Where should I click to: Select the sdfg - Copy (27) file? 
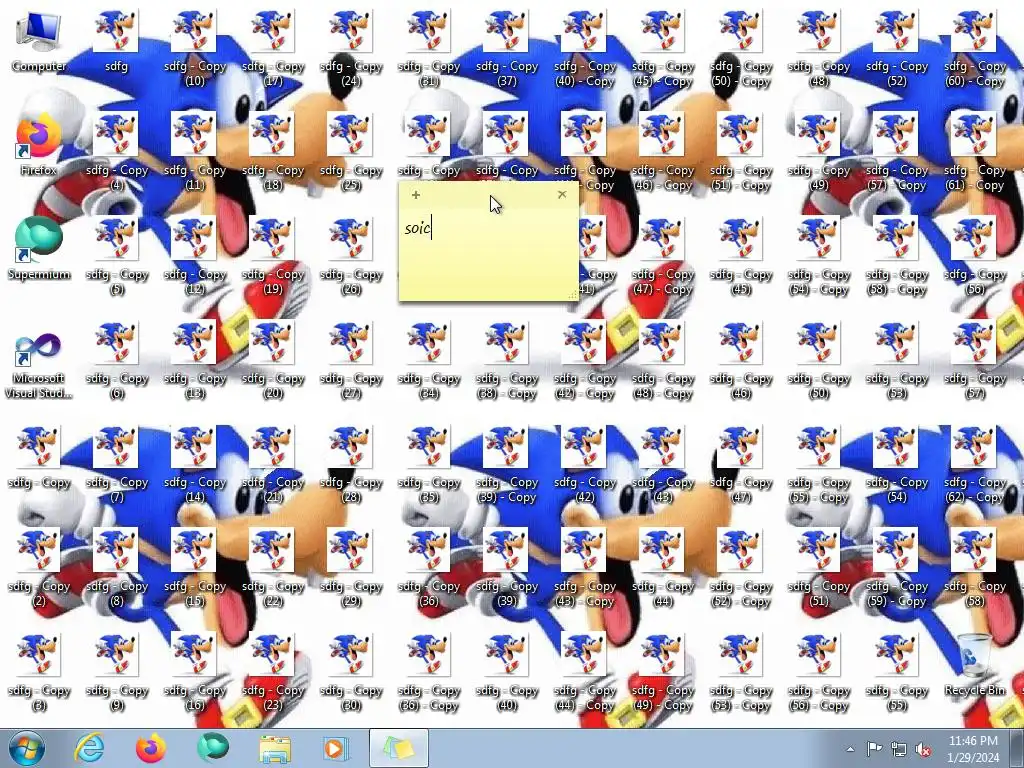click(350, 360)
